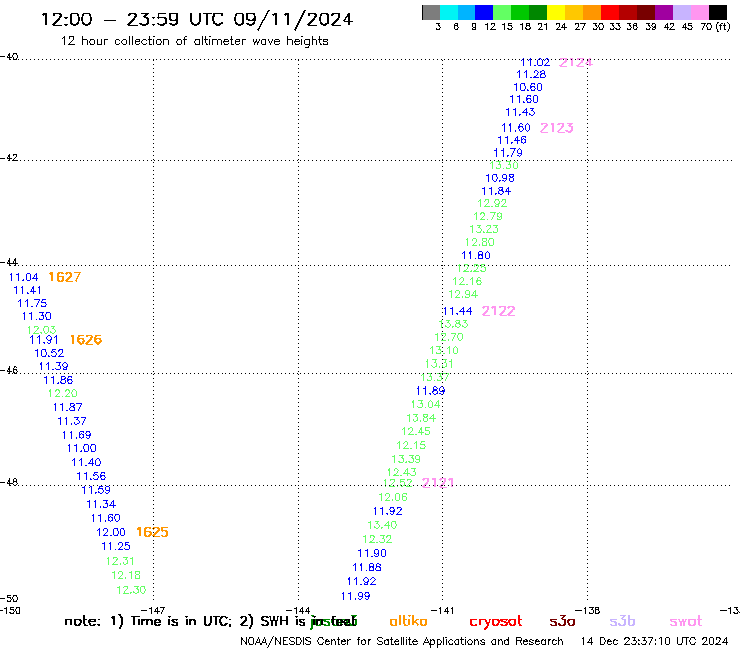This screenshot has width=740, height=650.
Task: Click the wave height reading 11.43
Action: 521,112
